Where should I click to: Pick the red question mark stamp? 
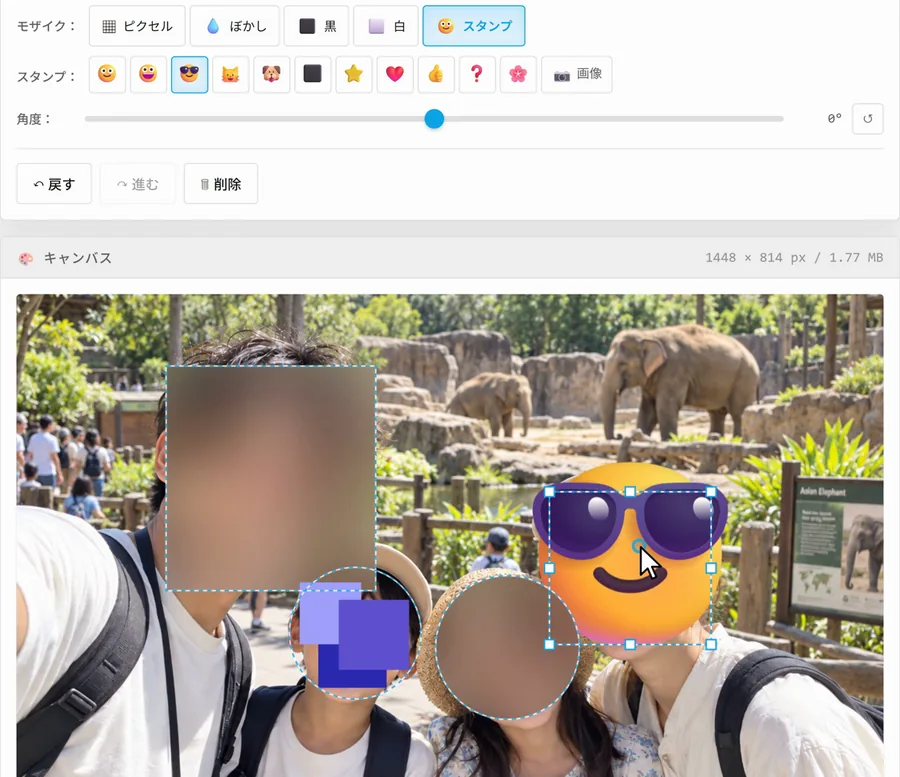478,74
